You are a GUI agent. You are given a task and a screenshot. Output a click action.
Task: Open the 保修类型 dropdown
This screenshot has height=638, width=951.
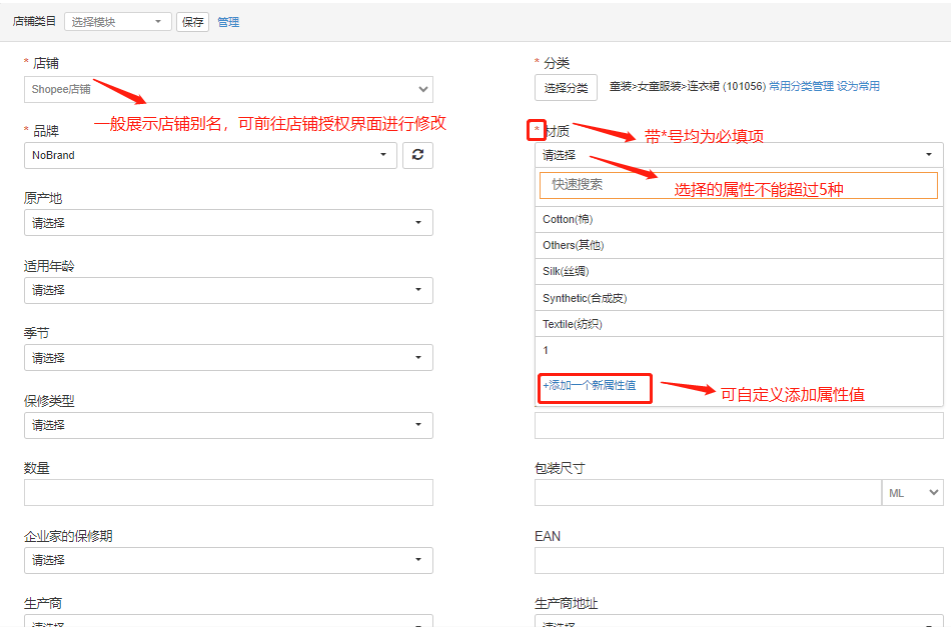(x=228, y=425)
